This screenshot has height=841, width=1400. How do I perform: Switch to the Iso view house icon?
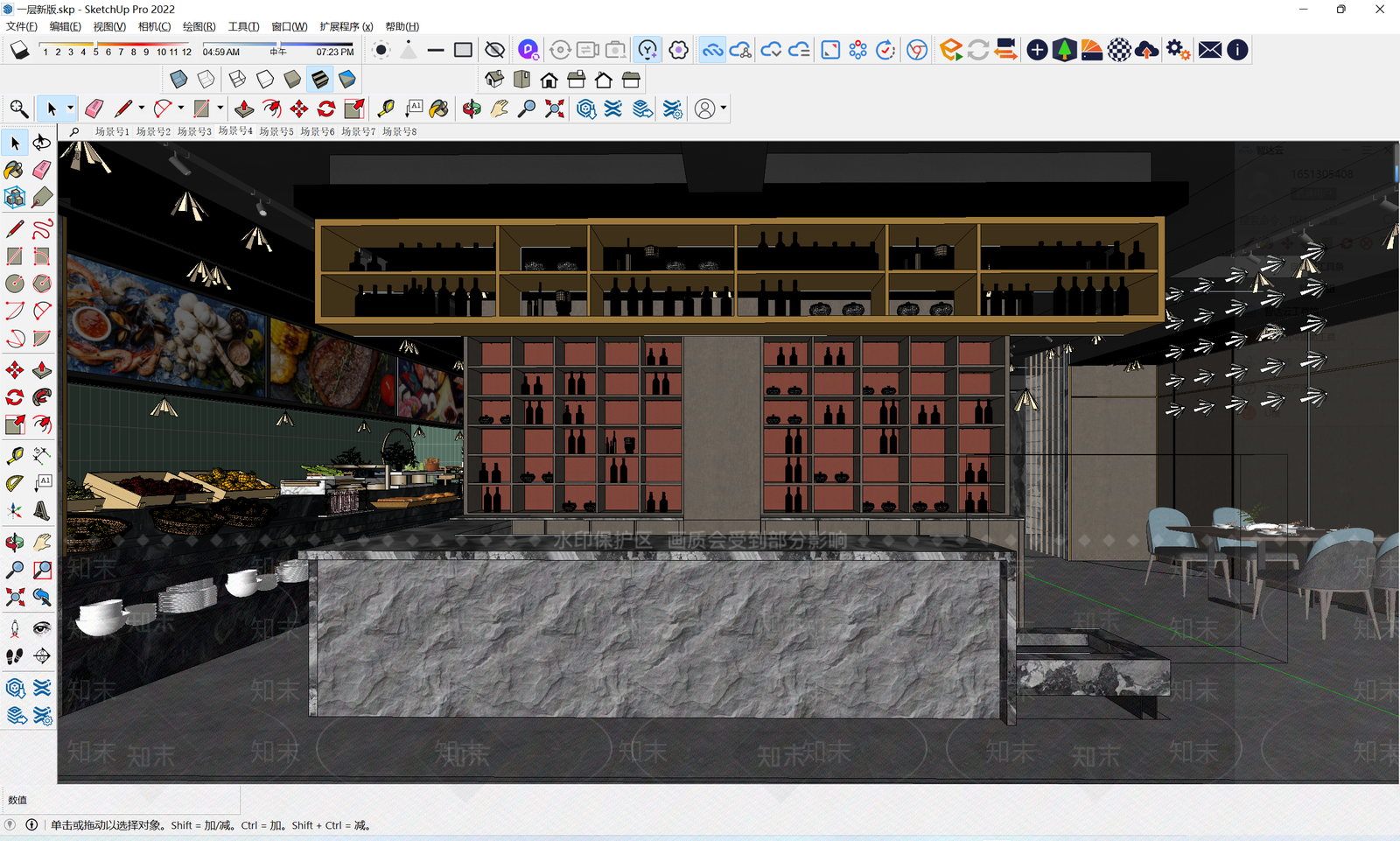tap(494, 80)
